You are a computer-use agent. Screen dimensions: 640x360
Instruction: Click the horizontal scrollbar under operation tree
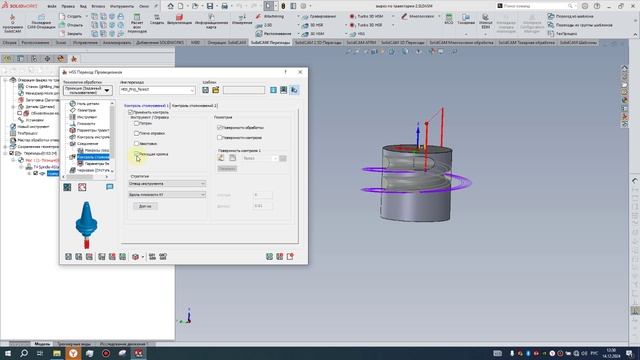point(85,177)
